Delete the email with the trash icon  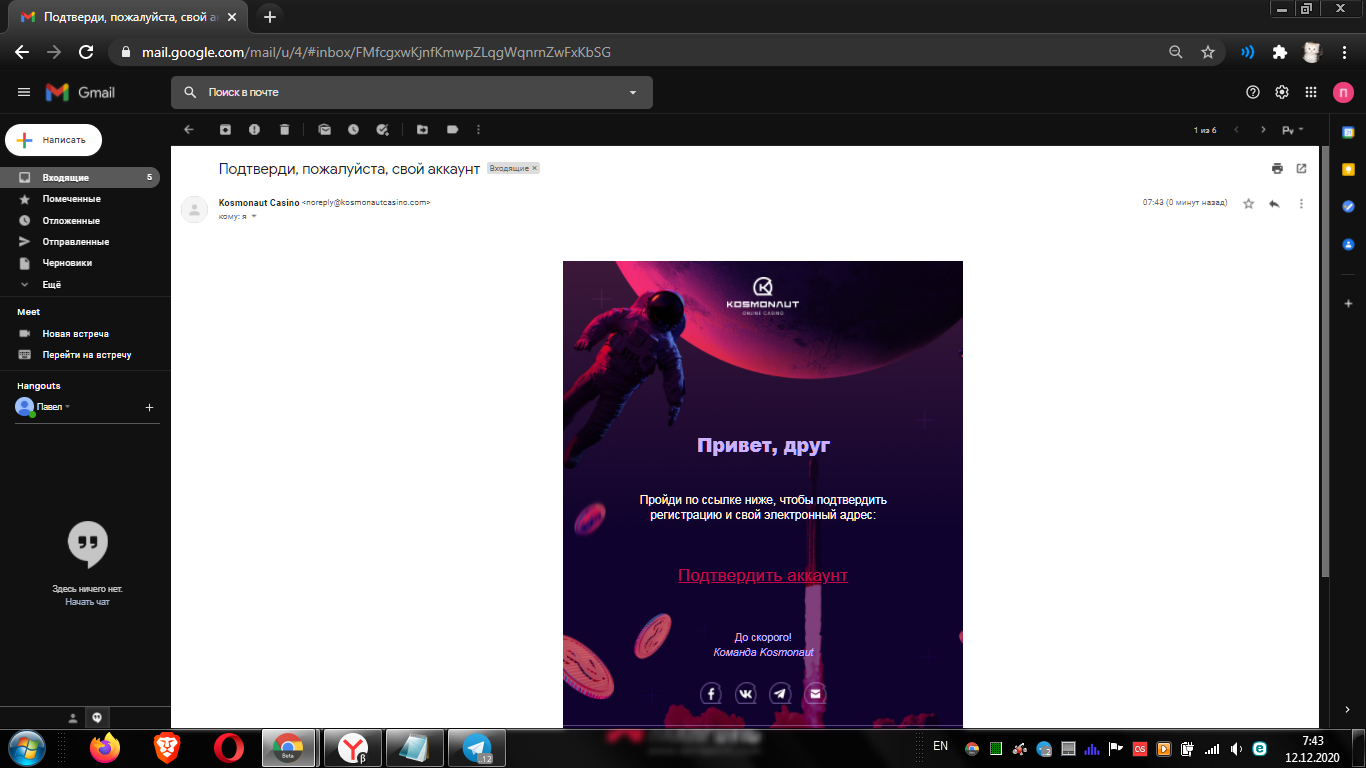click(x=286, y=129)
